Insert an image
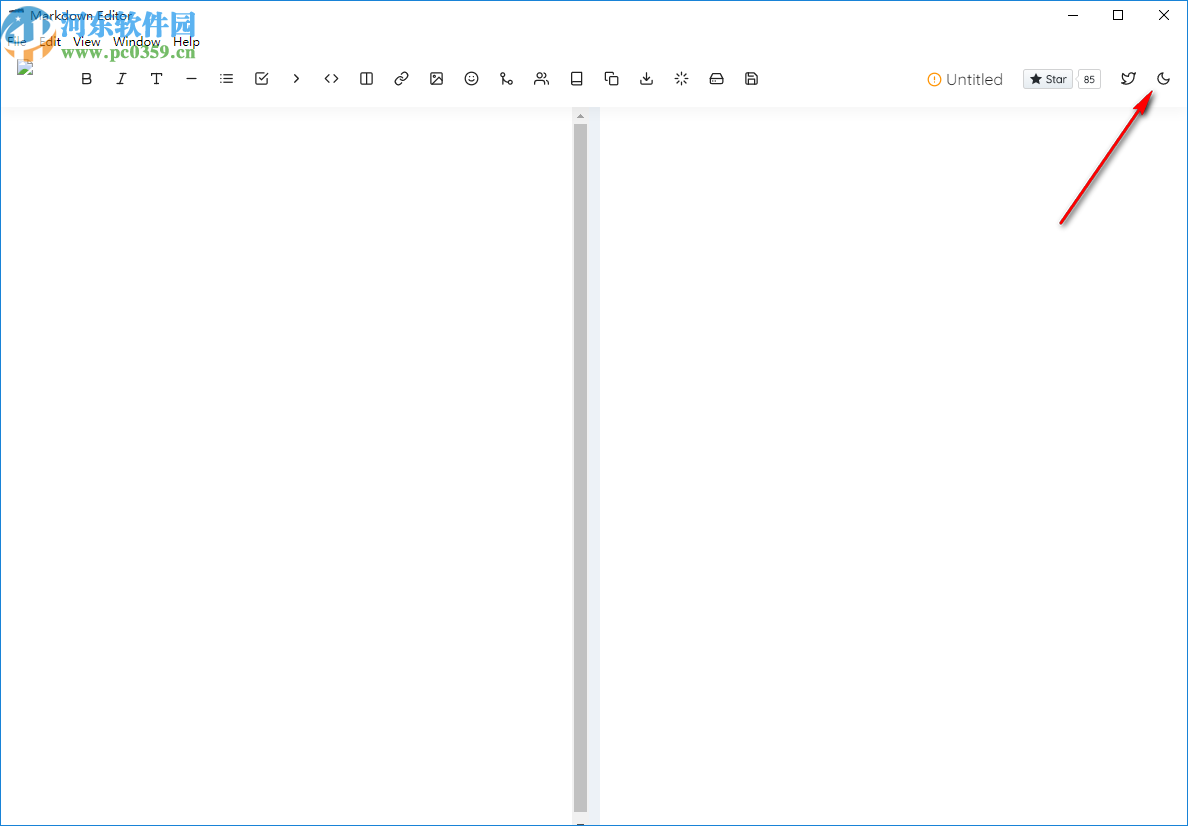This screenshot has height=826, width=1188. point(436,78)
